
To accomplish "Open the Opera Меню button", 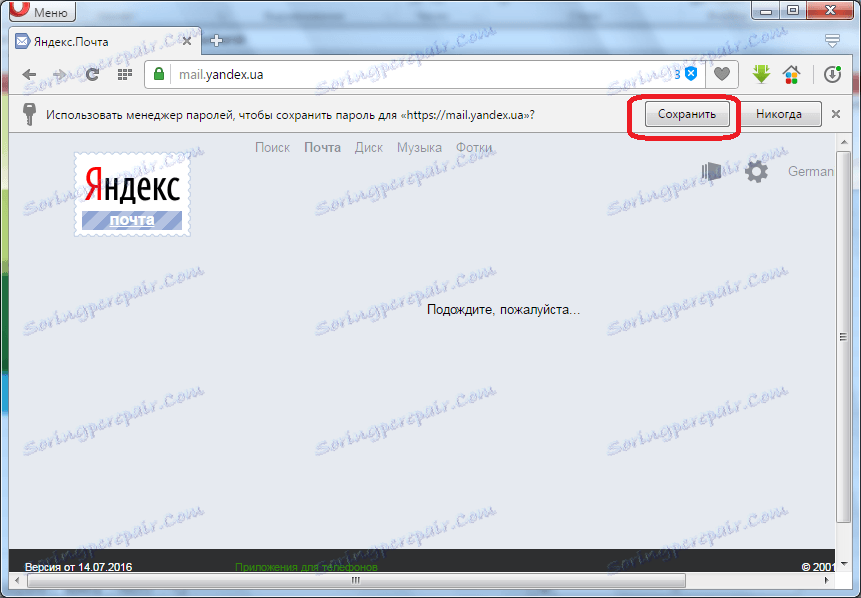I will click(43, 11).
